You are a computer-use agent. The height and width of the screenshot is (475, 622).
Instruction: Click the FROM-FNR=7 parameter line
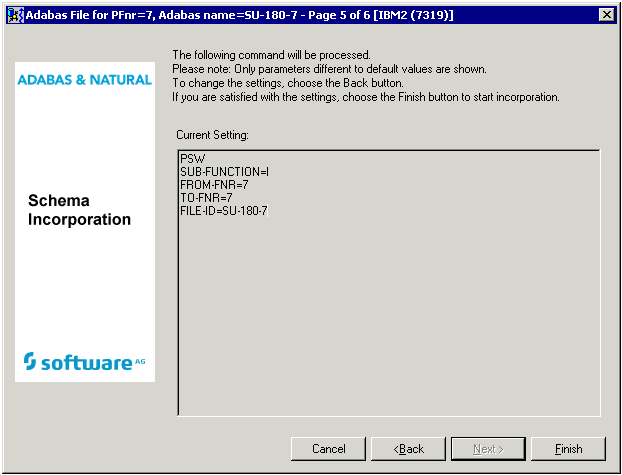[x=213, y=185]
